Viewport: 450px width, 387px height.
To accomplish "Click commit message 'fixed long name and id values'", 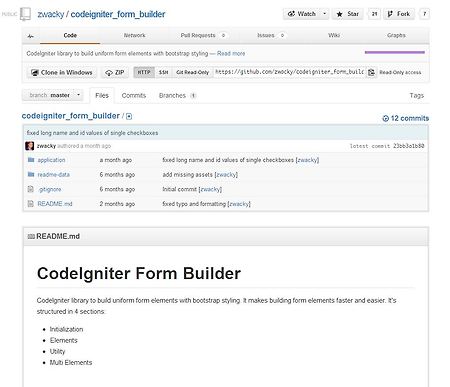I will [x=93, y=133].
